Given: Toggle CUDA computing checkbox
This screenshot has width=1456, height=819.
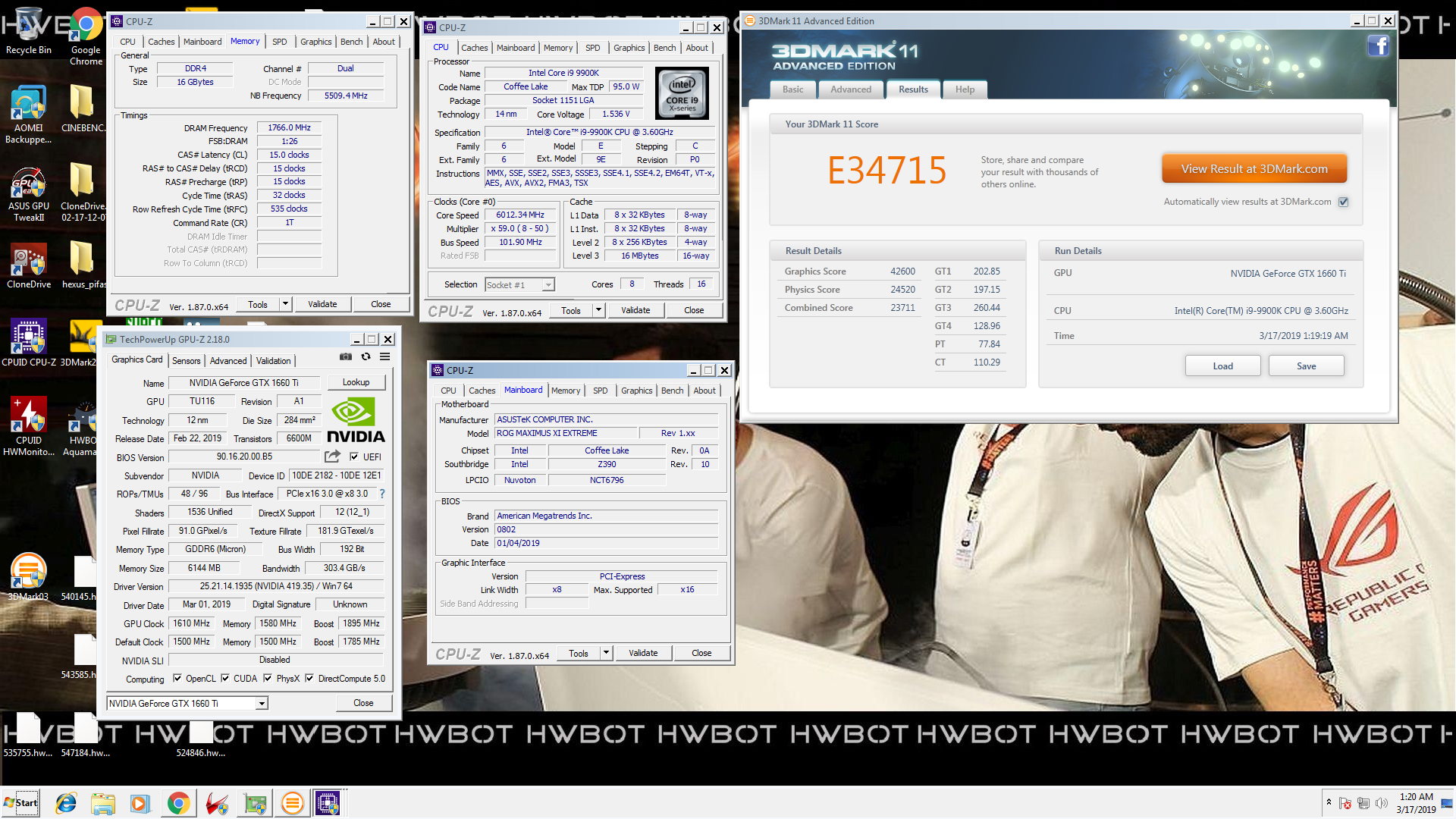Looking at the screenshot, I should click(225, 679).
